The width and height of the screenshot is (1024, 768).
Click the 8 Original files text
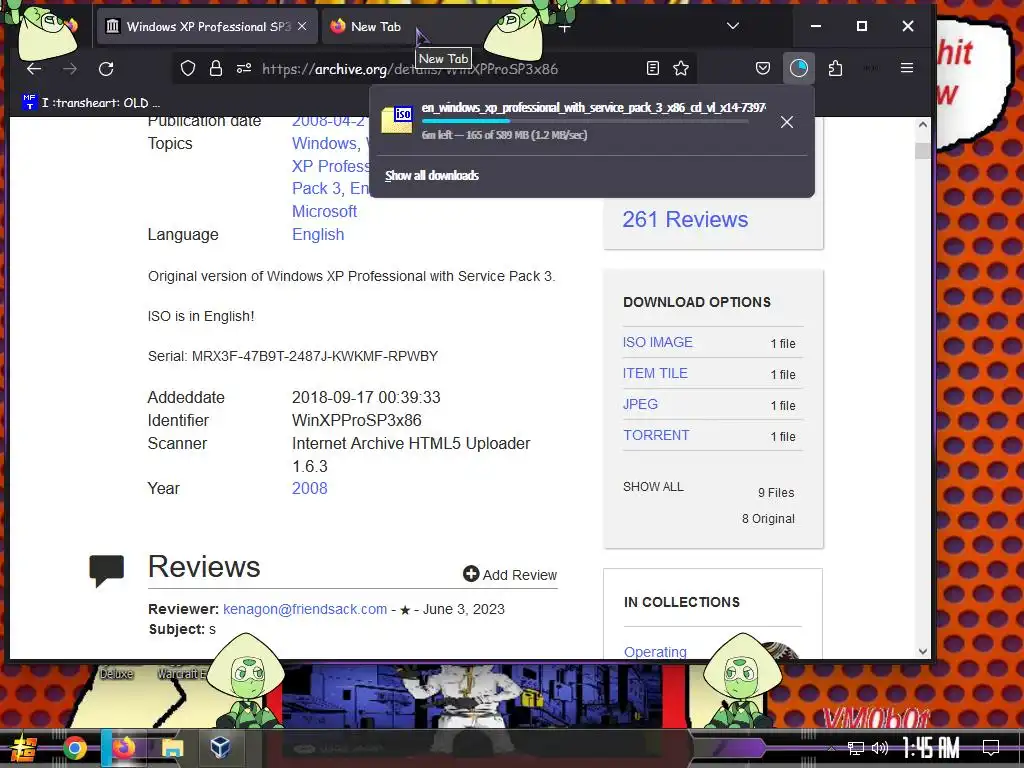[768, 519]
